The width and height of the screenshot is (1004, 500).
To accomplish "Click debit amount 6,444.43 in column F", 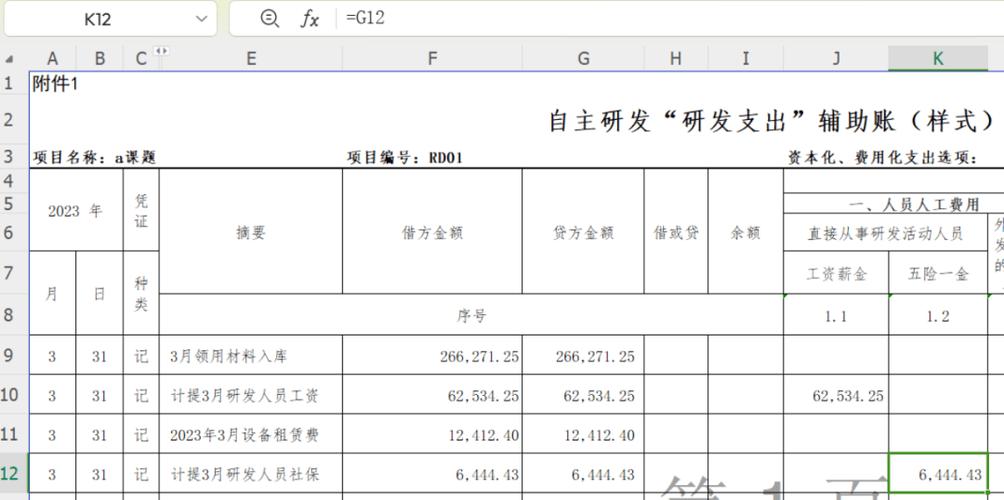I will coord(432,474).
